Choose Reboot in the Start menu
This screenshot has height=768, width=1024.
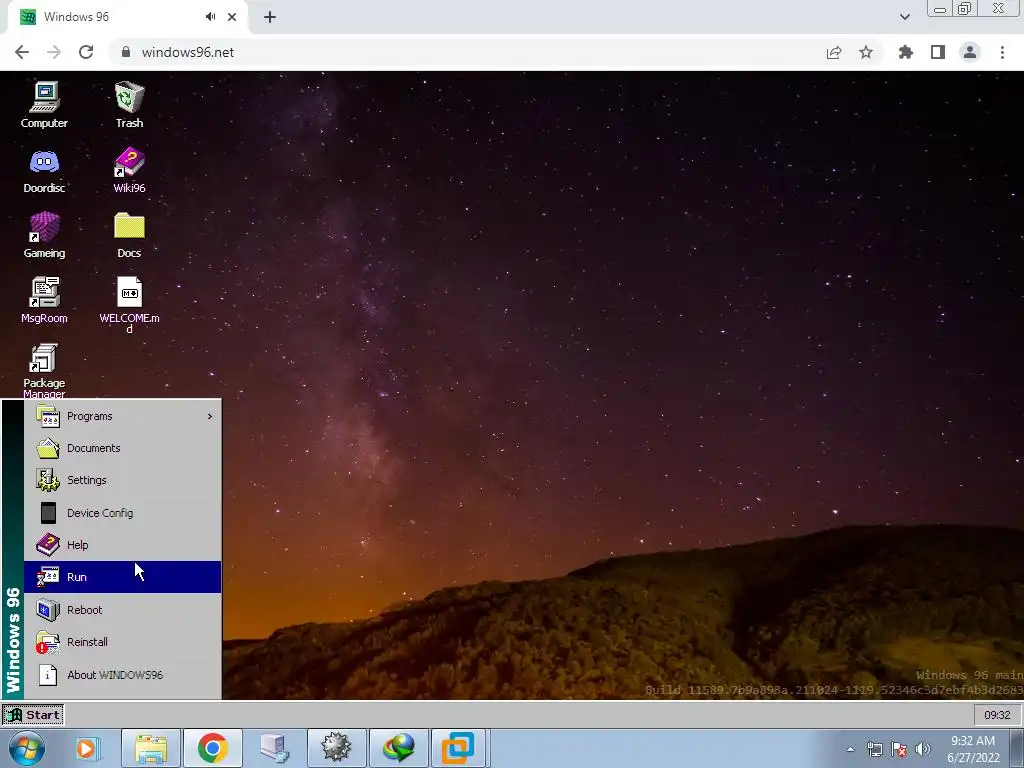(123, 609)
